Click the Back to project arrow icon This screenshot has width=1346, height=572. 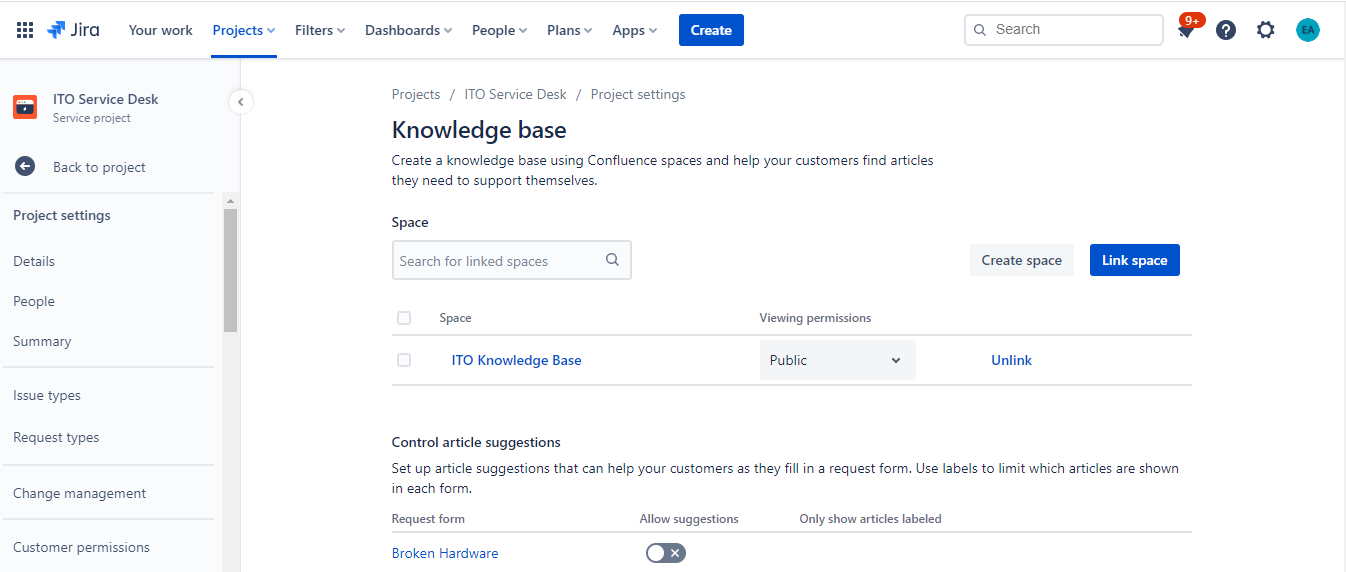point(25,167)
